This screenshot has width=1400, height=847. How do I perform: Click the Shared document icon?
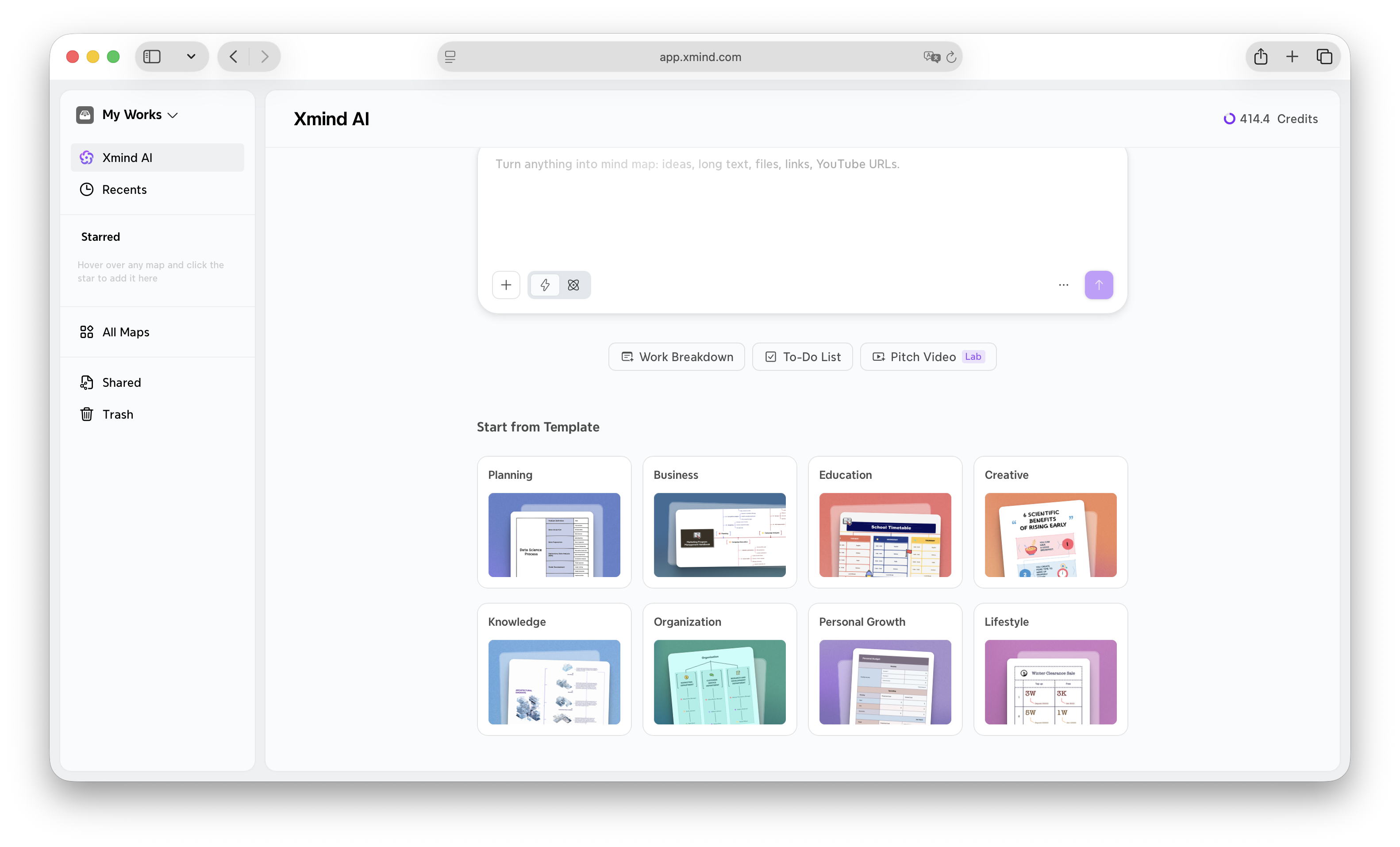(86, 382)
